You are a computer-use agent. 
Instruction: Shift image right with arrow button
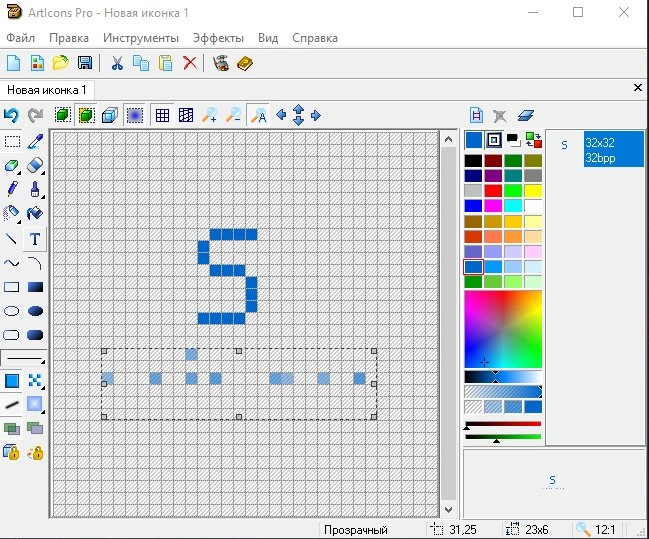pyautogui.click(x=315, y=115)
